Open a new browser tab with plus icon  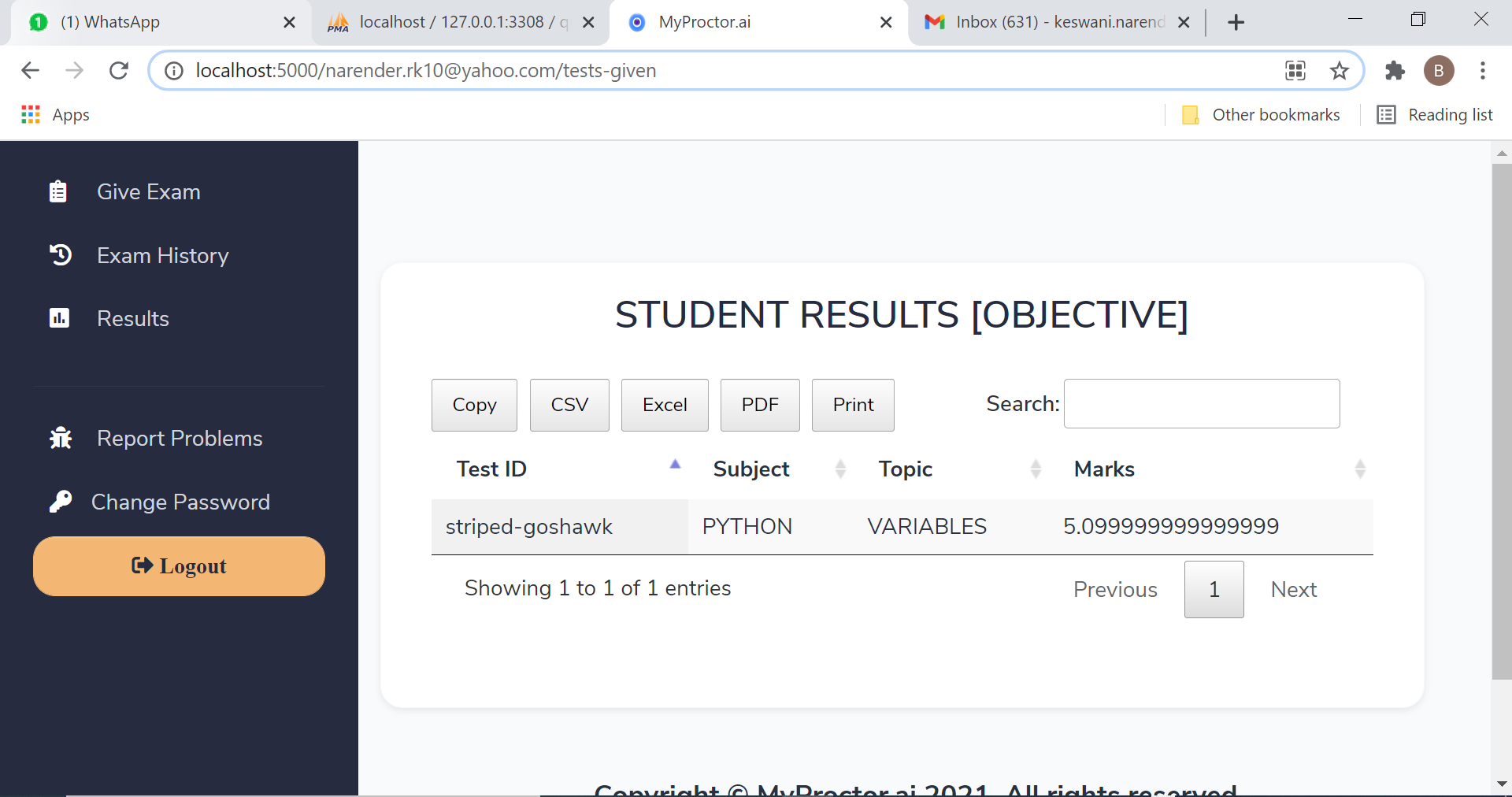[x=1236, y=22]
